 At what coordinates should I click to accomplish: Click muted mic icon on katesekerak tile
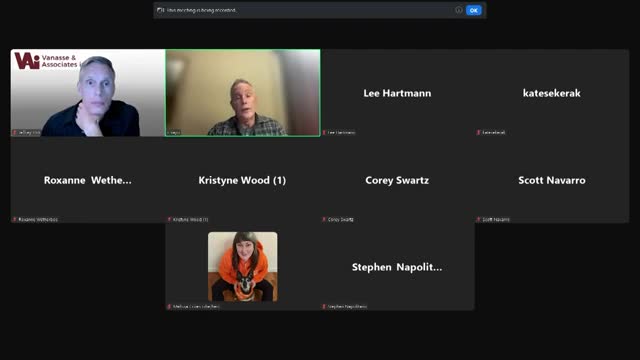point(478,133)
